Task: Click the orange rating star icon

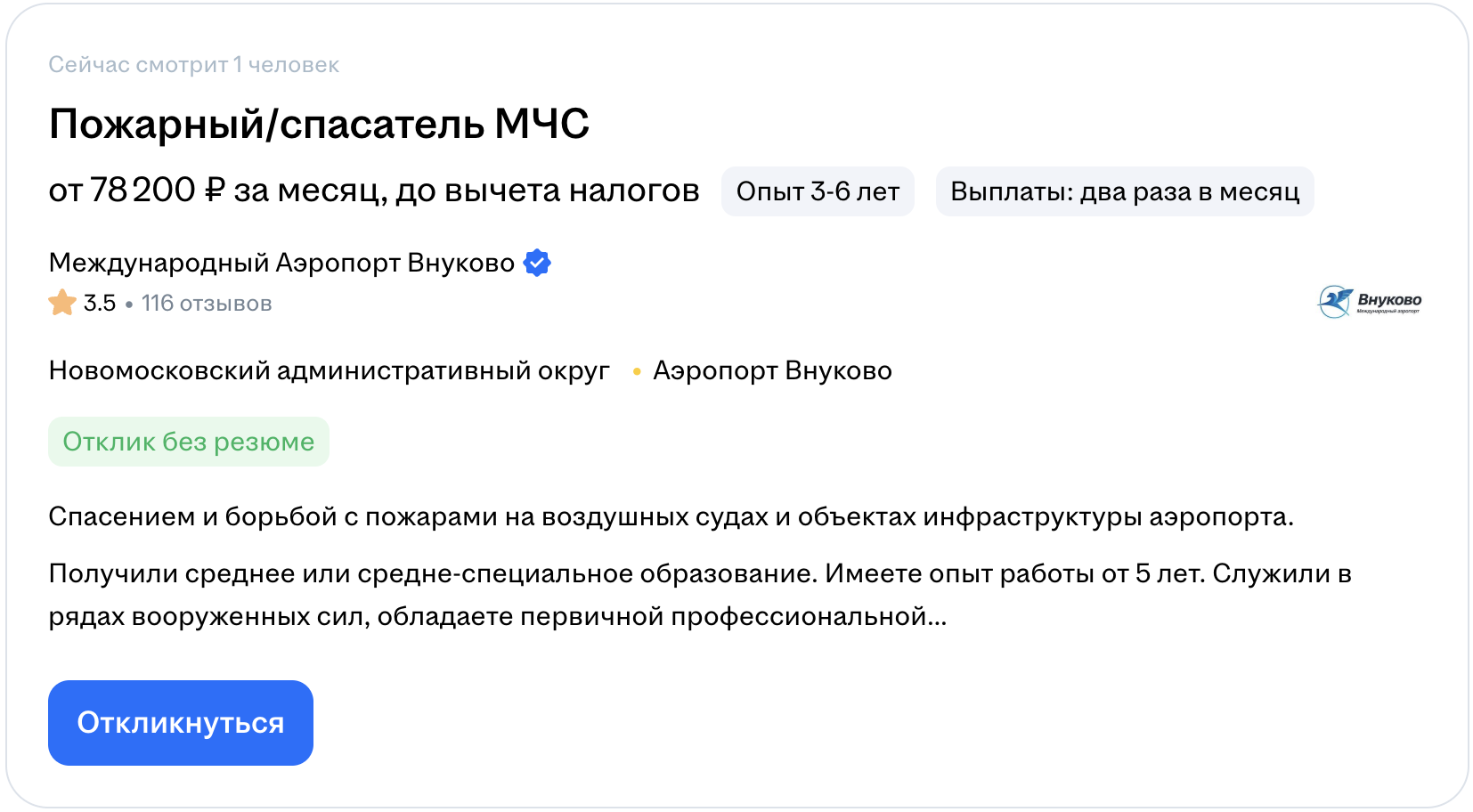Action: (x=62, y=303)
